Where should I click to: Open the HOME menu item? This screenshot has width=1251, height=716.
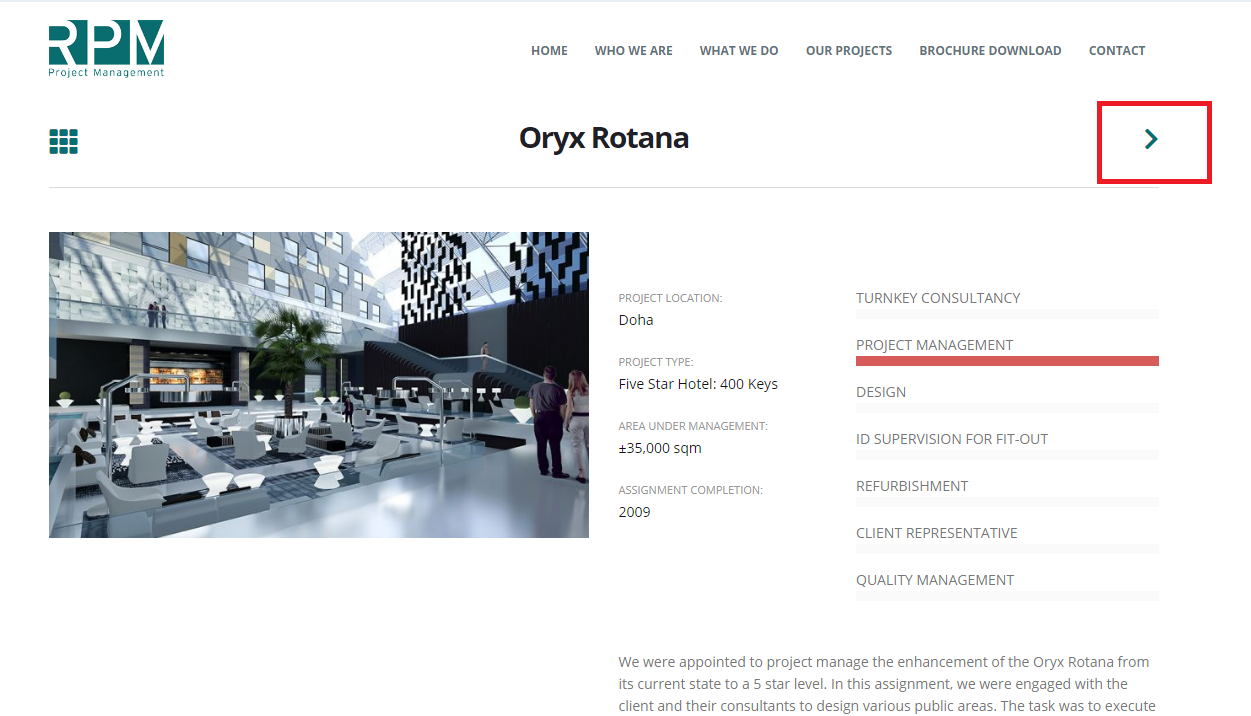tap(549, 51)
